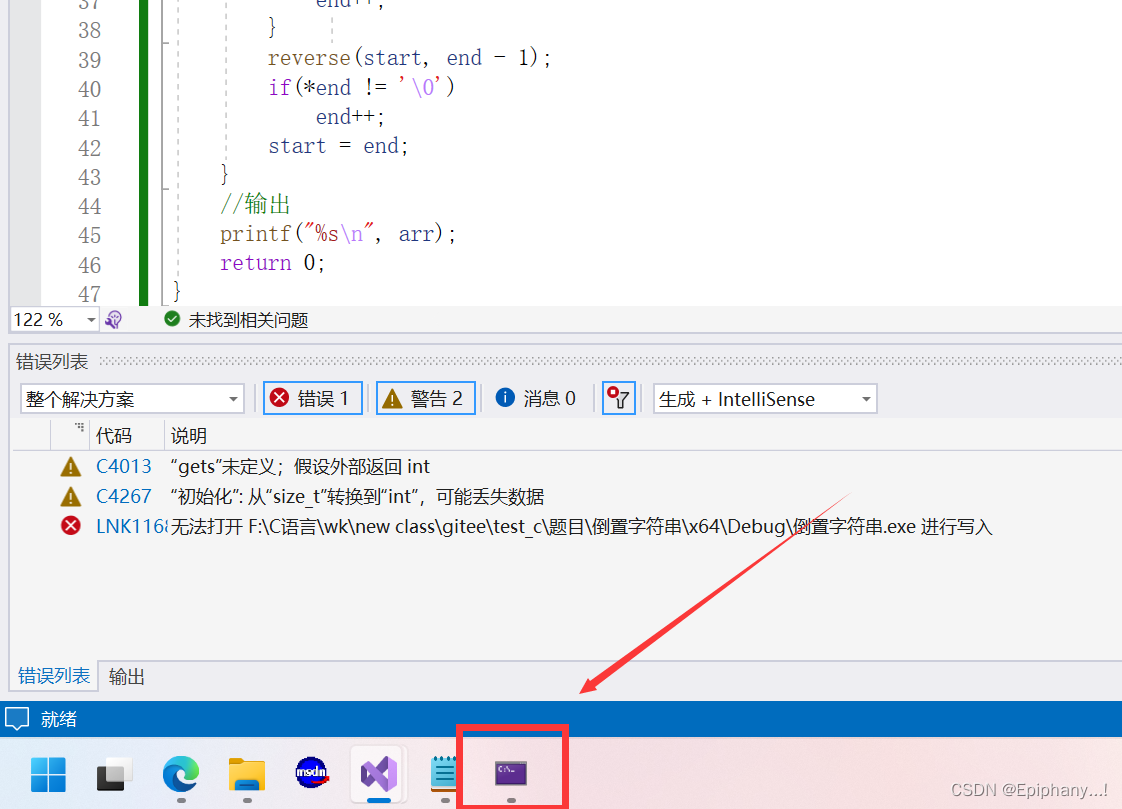This screenshot has height=809, width=1122.
Task: Switch to the 输出 tab
Action: (x=125, y=676)
